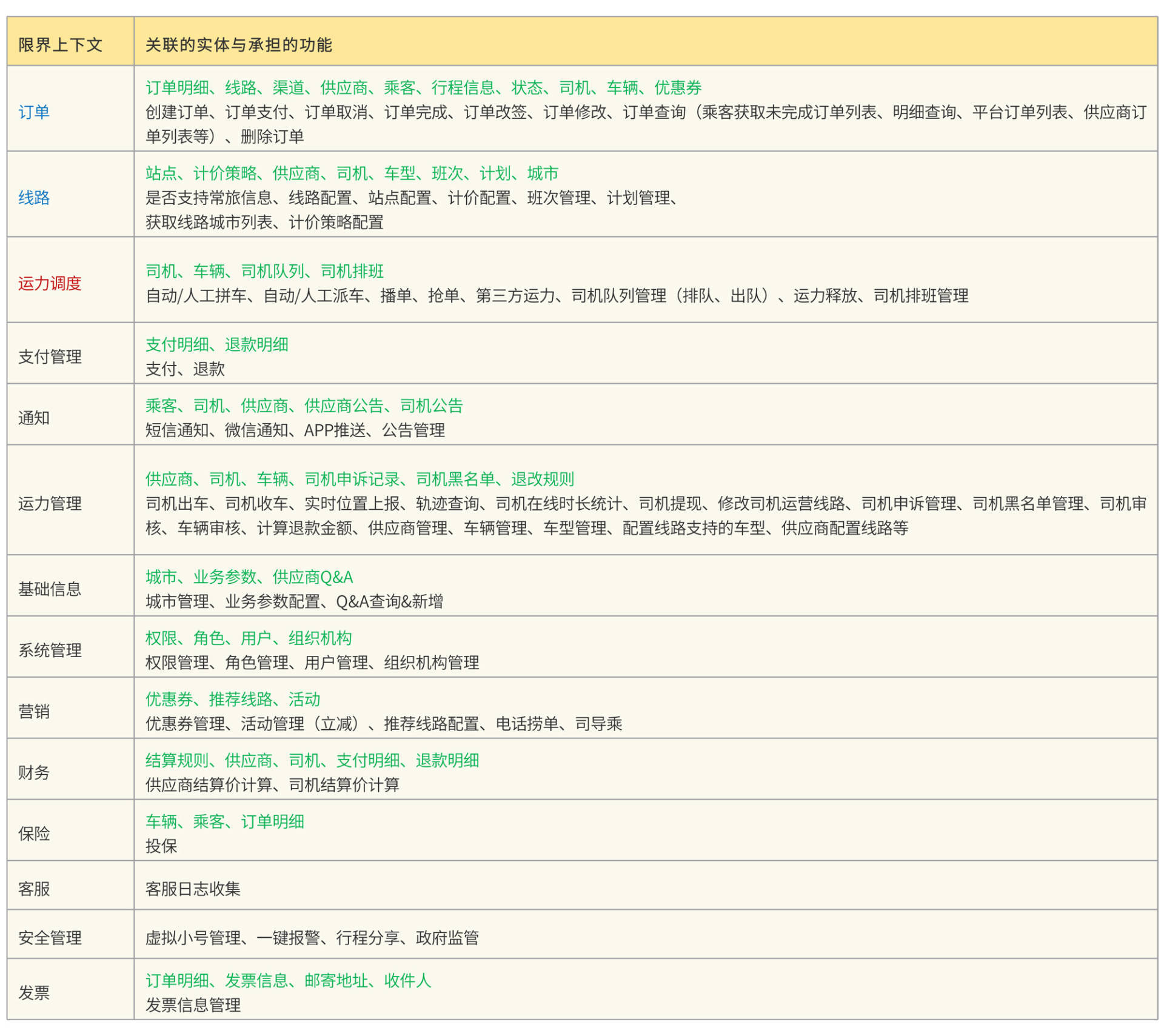Click the 运力管理 row label

pyautogui.click(x=50, y=503)
